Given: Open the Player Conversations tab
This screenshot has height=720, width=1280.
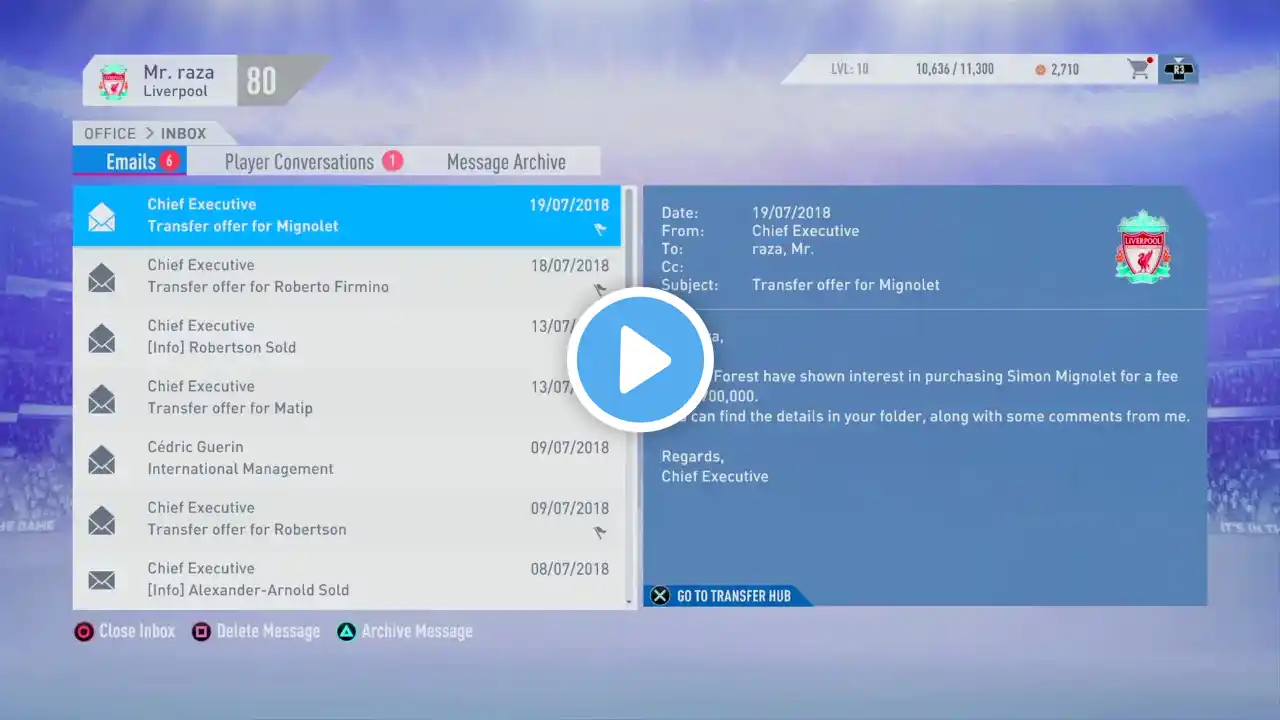Looking at the screenshot, I should pyautogui.click(x=313, y=161).
